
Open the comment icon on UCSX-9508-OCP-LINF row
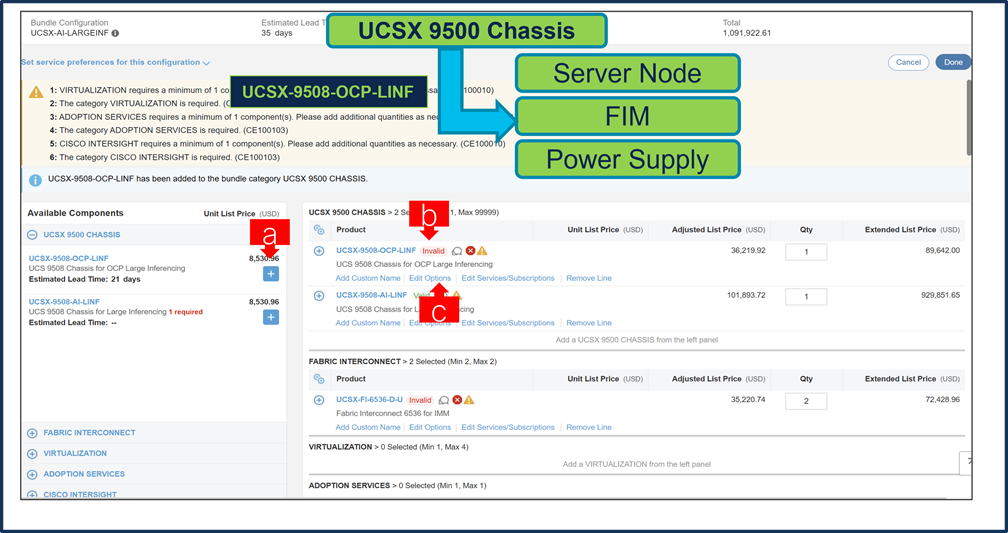[x=457, y=251]
